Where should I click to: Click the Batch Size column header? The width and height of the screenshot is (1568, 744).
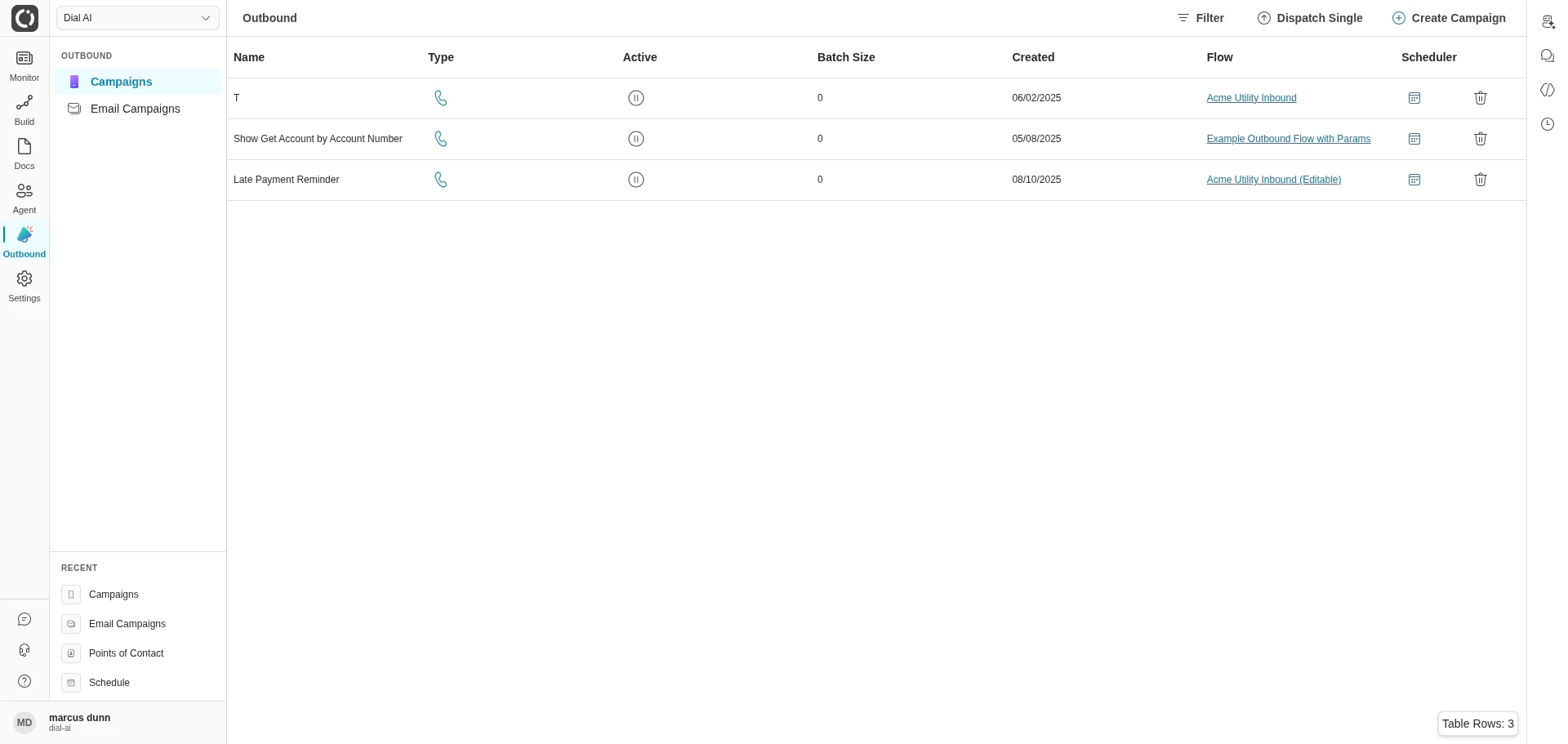tap(846, 57)
